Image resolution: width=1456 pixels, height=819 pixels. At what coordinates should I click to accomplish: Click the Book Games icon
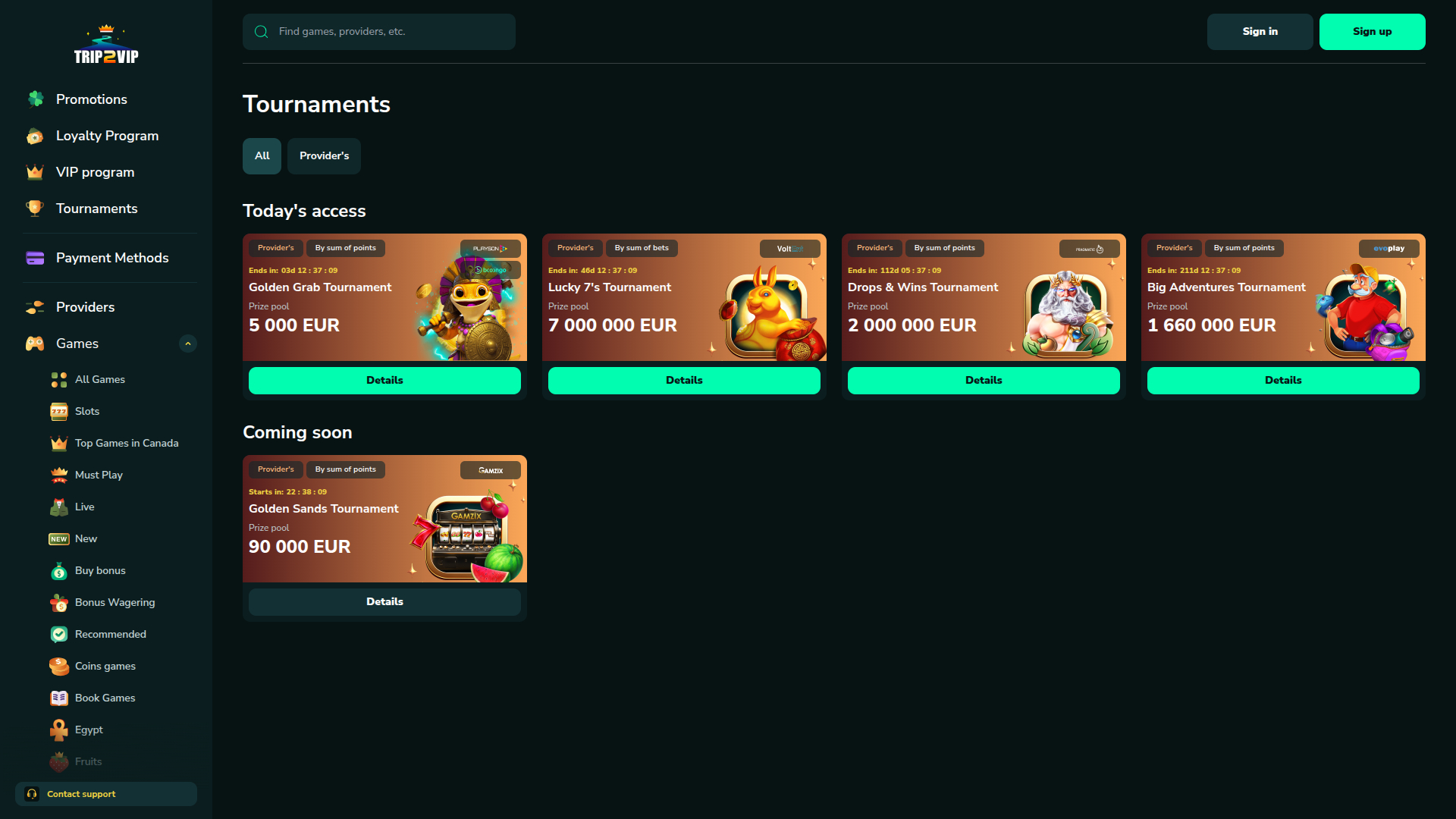point(59,698)
